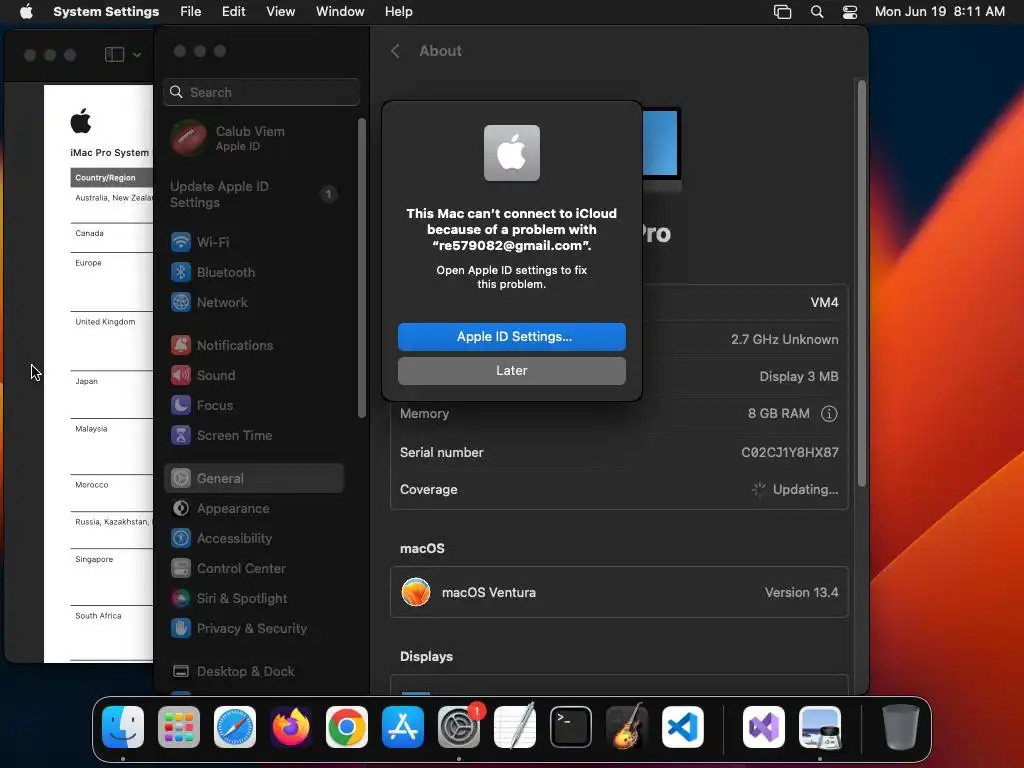Click United Kingdom in background document
Image resolution: width=1024 pixels, height=768 pixels.
[105, 322]
